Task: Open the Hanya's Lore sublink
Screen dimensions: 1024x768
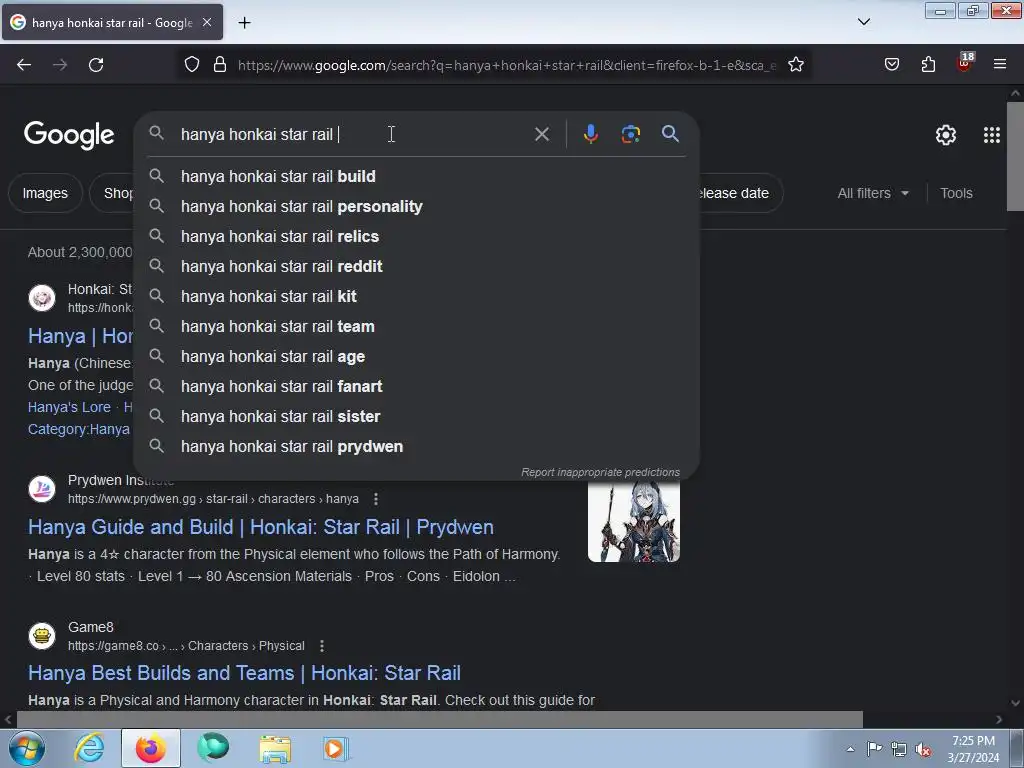Action: click(69, 408)
